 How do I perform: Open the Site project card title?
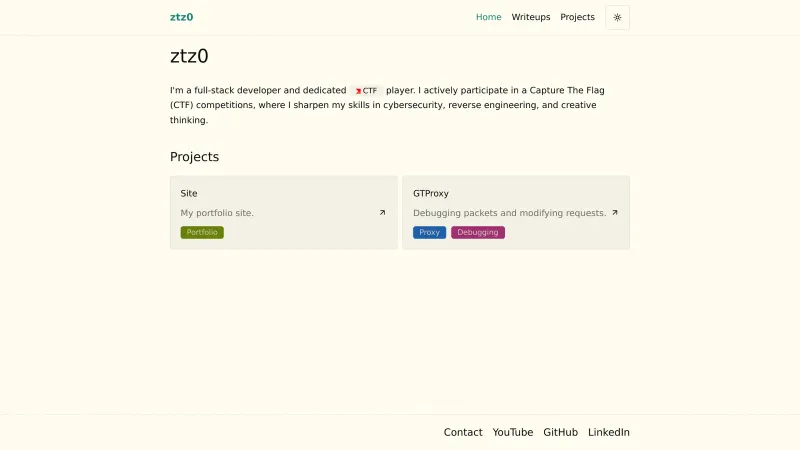click(189, 193)
